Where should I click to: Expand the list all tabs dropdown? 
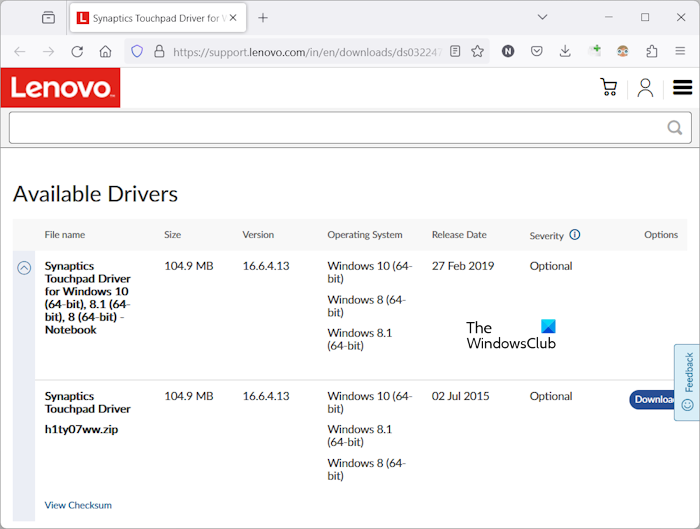click(x=542, y=17)
